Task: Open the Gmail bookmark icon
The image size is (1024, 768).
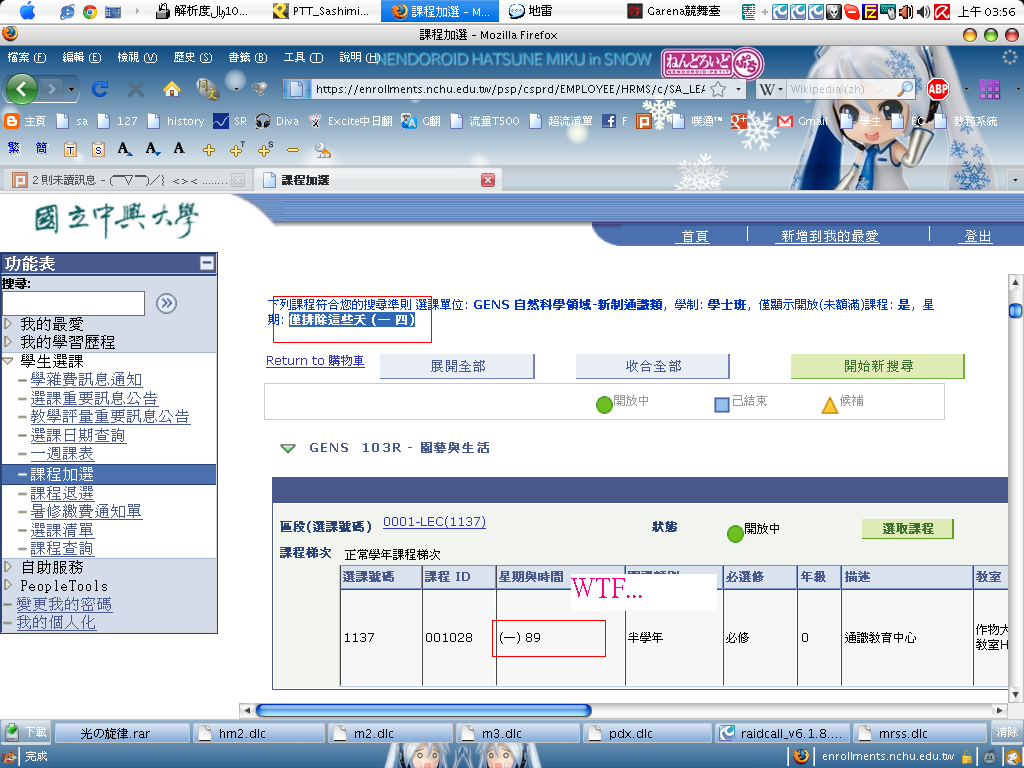Action: pos(785,121)
